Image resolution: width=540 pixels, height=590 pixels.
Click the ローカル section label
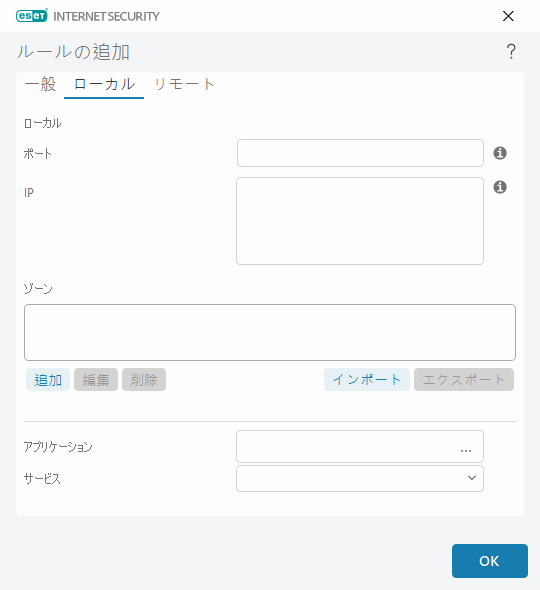[x=43, y=123]
